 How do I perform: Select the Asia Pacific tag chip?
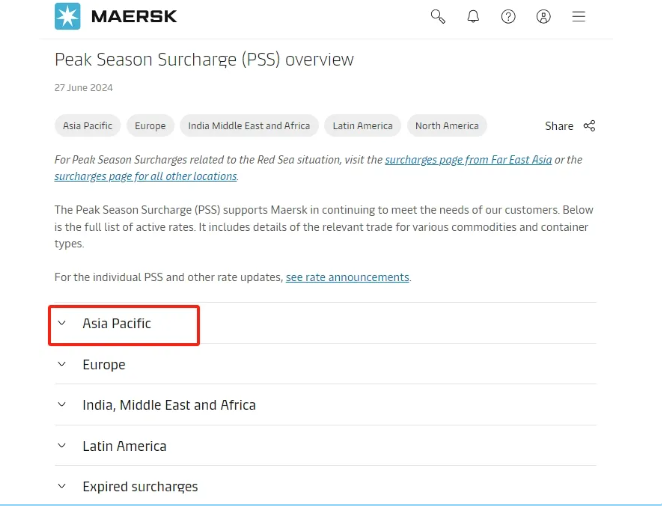(x=87, y=126)
